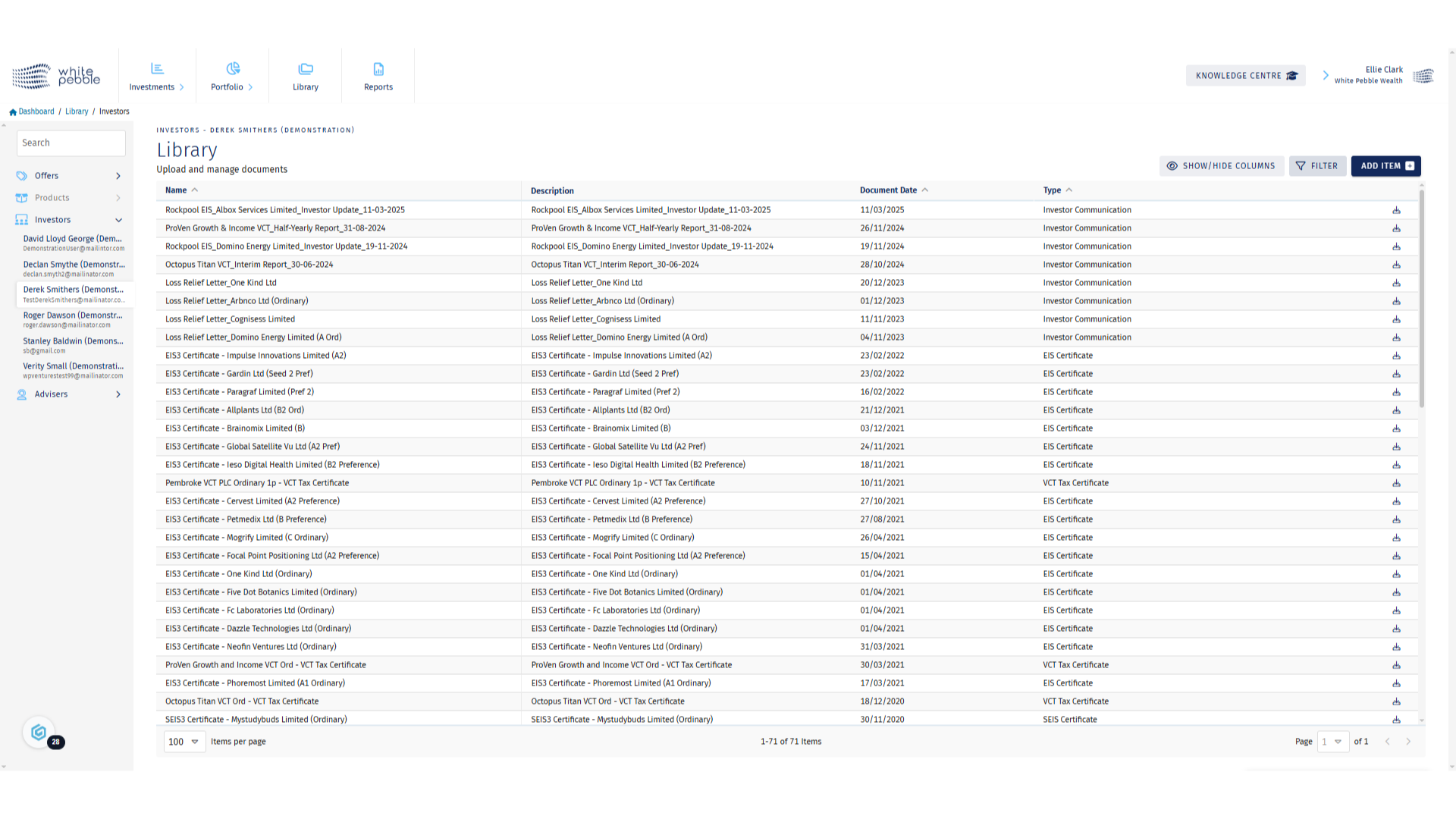Collapse the Investors sidebar section

point(118,220)
